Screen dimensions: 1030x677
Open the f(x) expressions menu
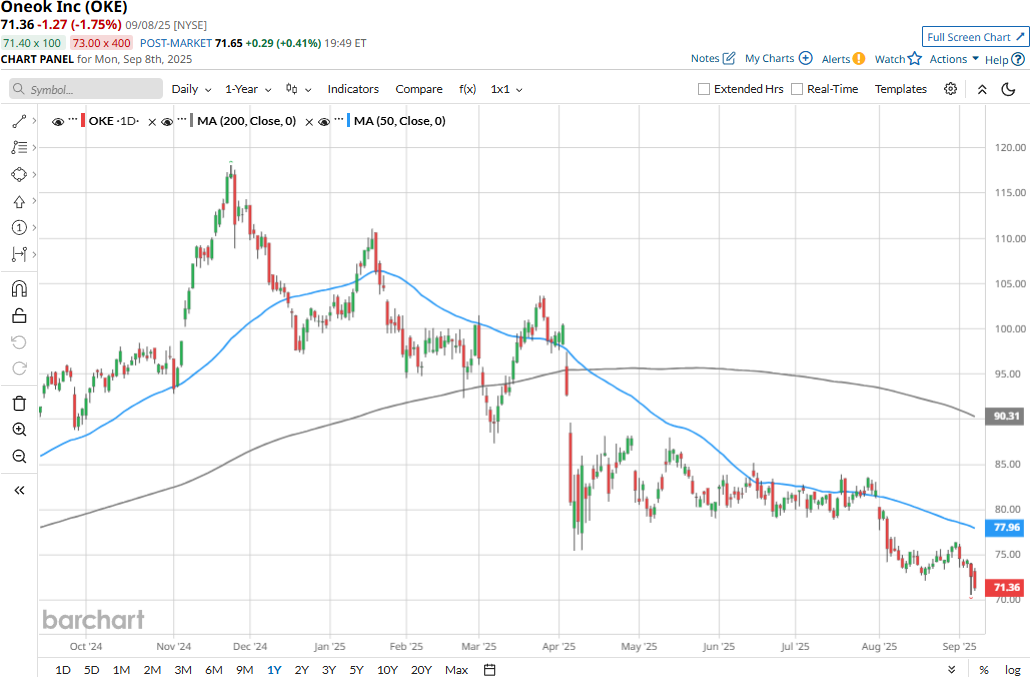coord(467,89)
